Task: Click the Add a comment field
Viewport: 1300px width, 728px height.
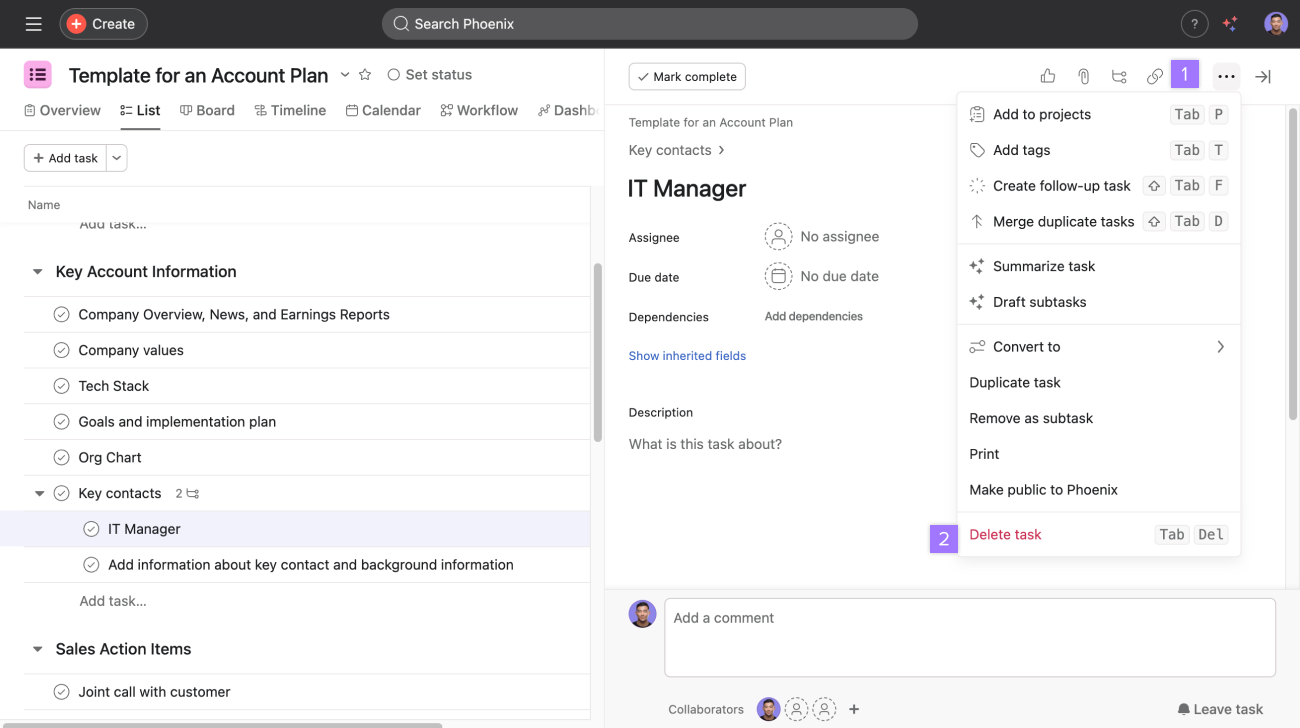Action: tap(969, 637)
